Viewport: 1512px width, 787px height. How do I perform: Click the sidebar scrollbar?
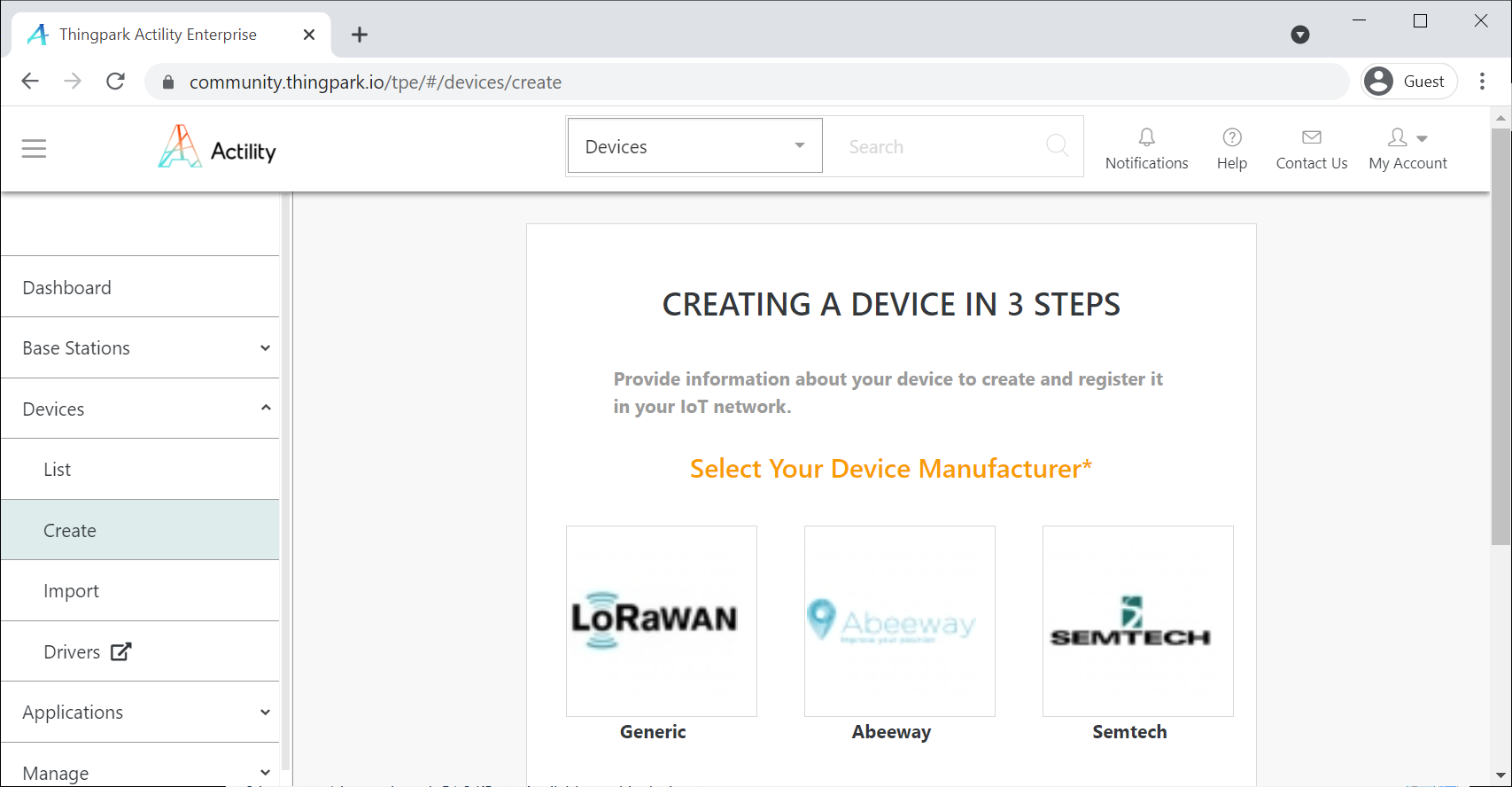[285, 483]
